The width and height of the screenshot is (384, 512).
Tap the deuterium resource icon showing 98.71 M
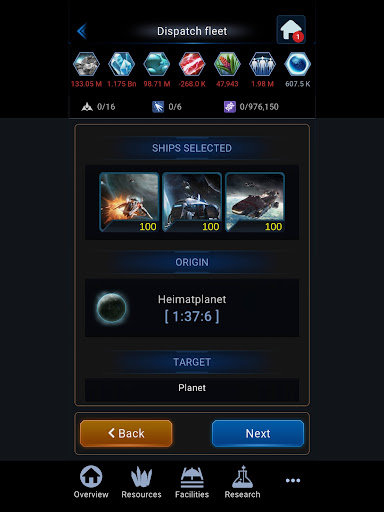(157, 64)
